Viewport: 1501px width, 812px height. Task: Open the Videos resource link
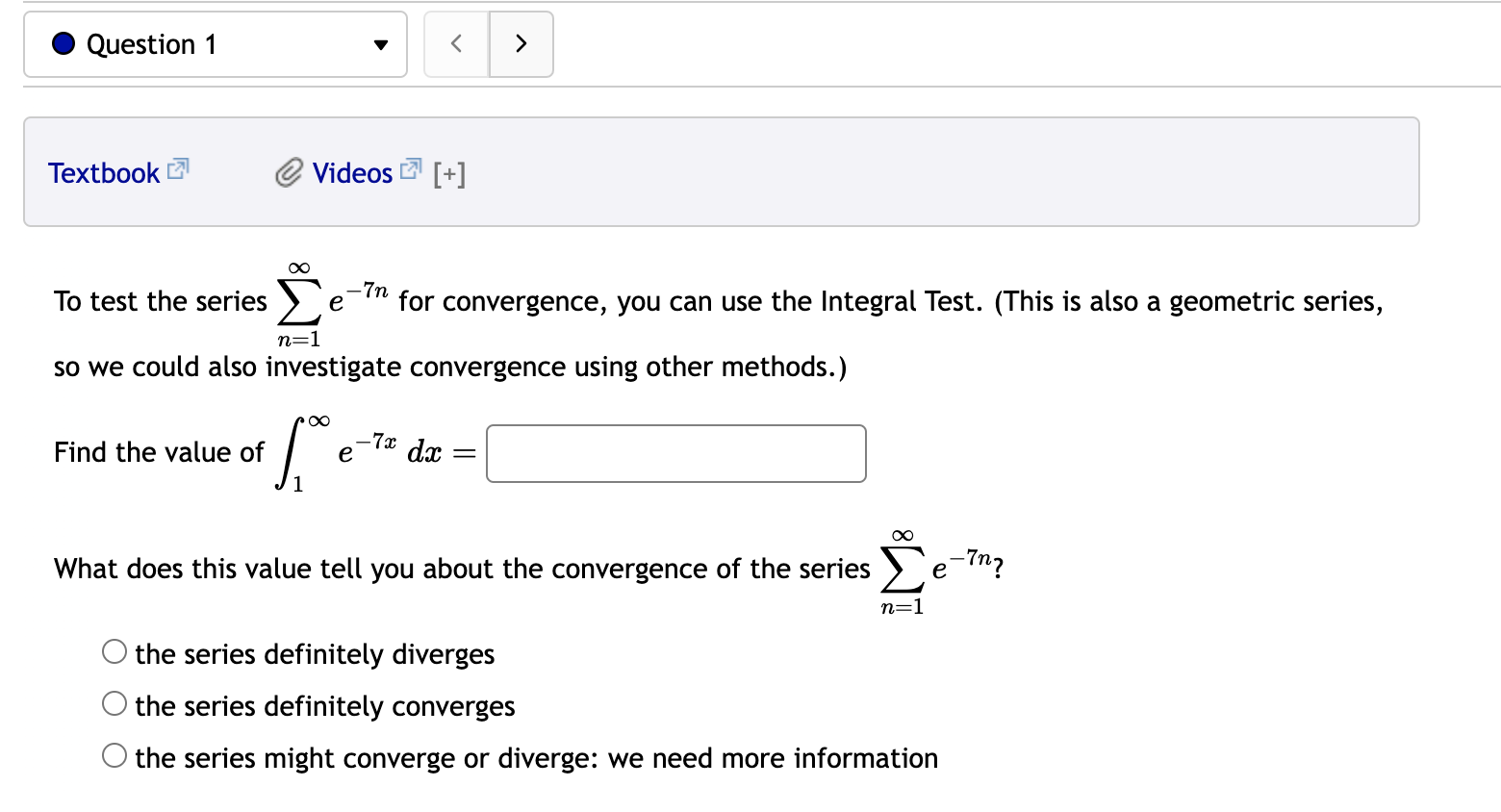pyautogui.click(x=351, y=172)
